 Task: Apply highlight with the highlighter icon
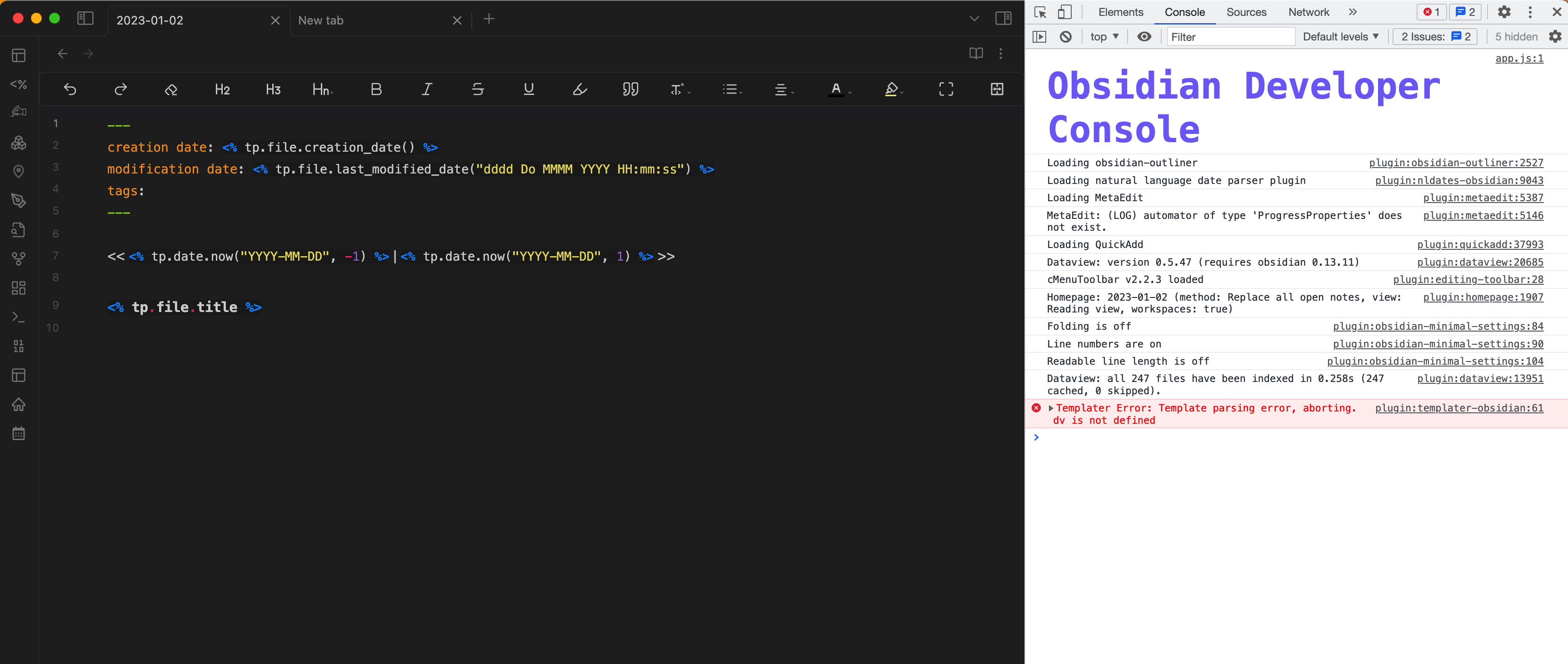[x=580, y=89]
